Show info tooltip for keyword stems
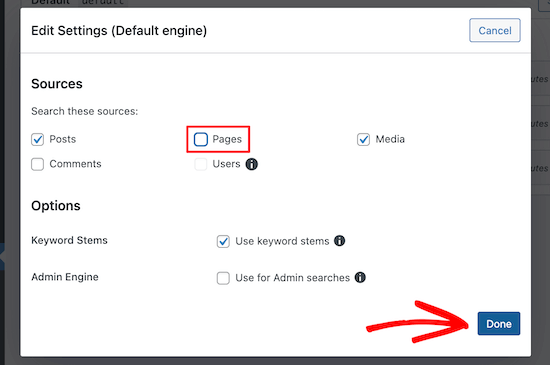Viewport: 550px width, 365px height. pos(339,241)
